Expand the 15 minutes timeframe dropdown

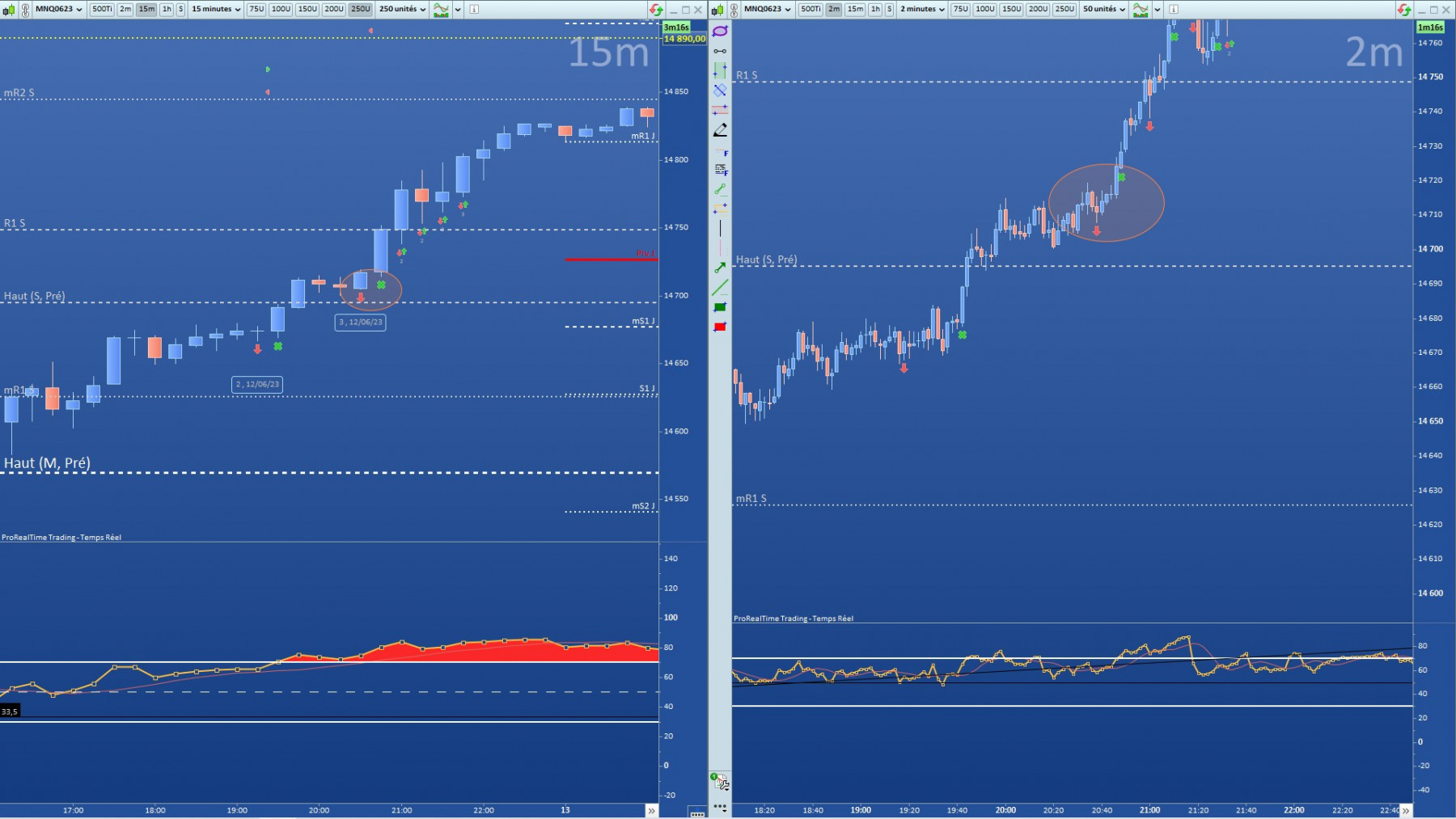215,9
